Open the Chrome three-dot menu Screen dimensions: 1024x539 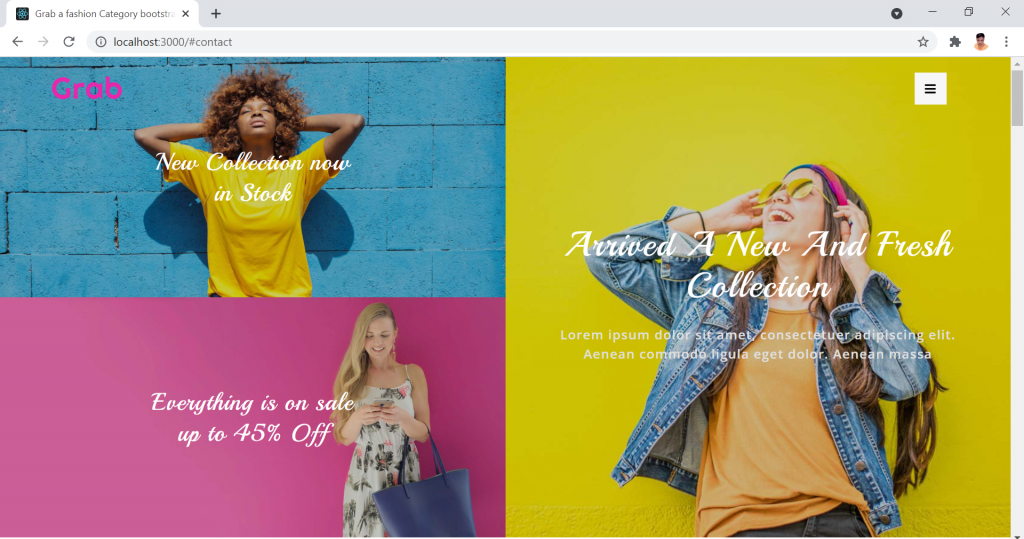point(1006,42)
